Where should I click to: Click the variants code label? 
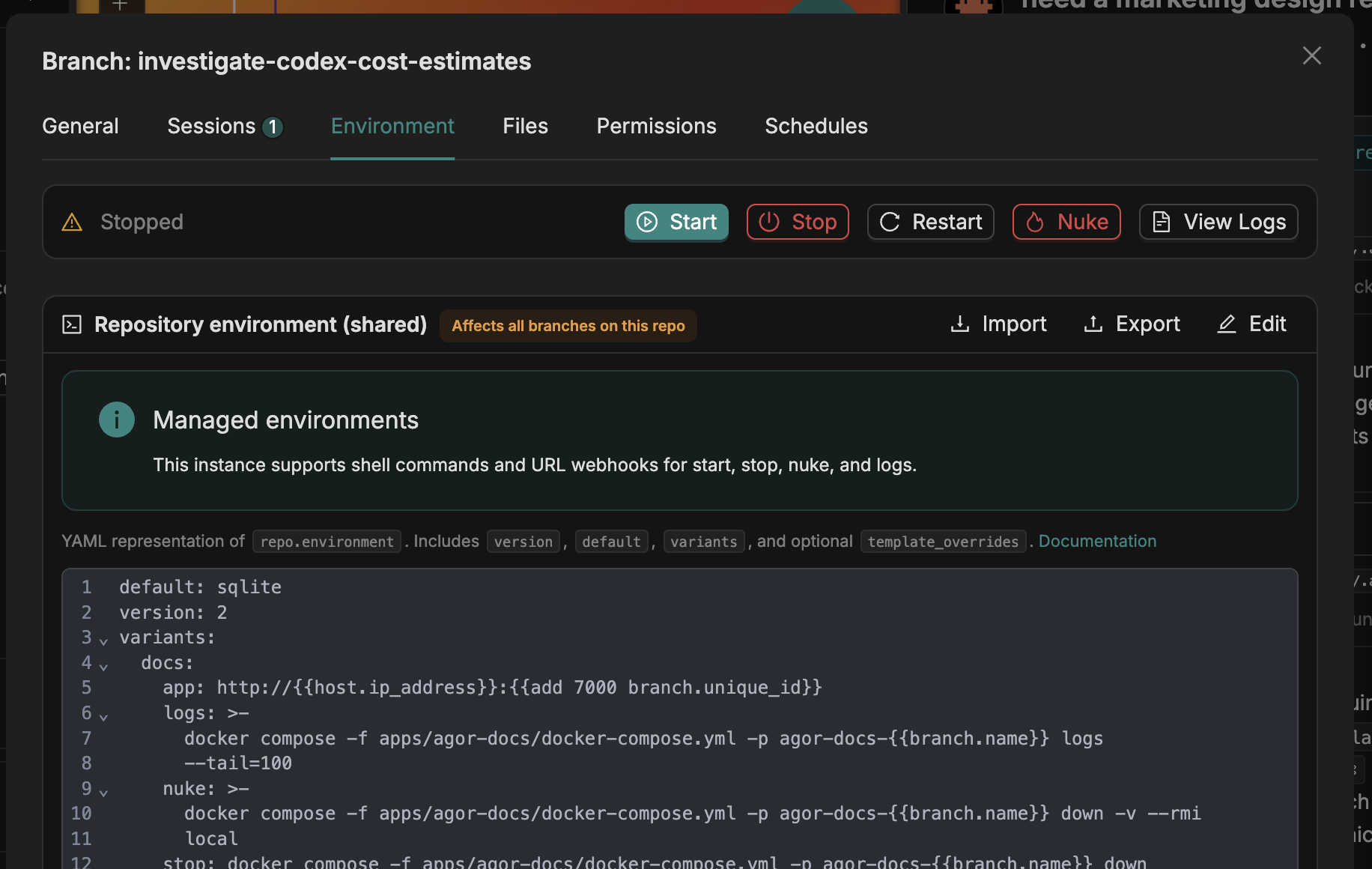point(703,542)
